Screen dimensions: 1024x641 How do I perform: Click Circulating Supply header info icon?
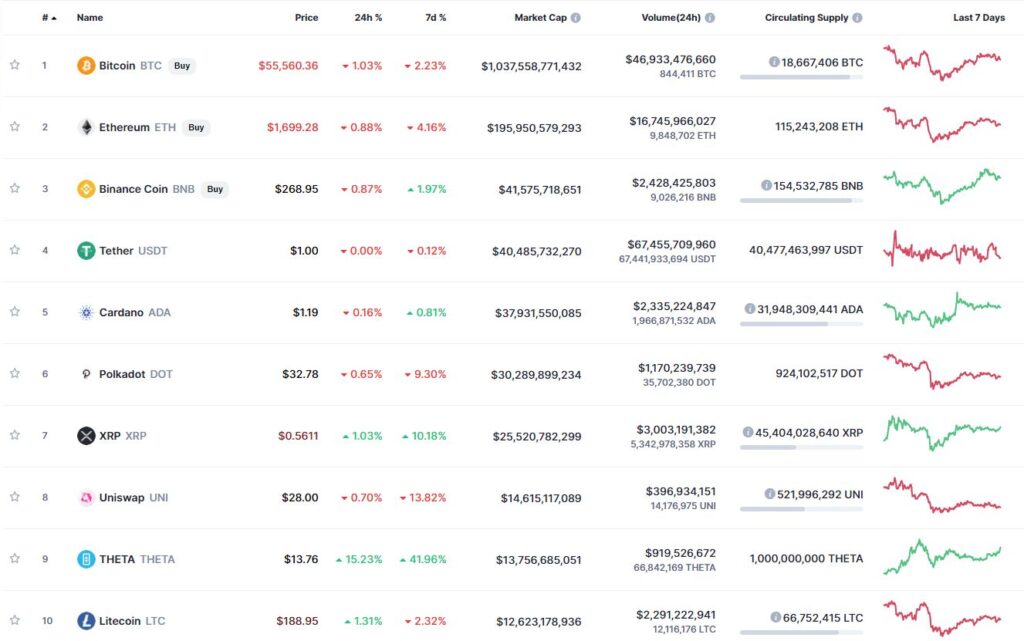(x=857, y=18)
